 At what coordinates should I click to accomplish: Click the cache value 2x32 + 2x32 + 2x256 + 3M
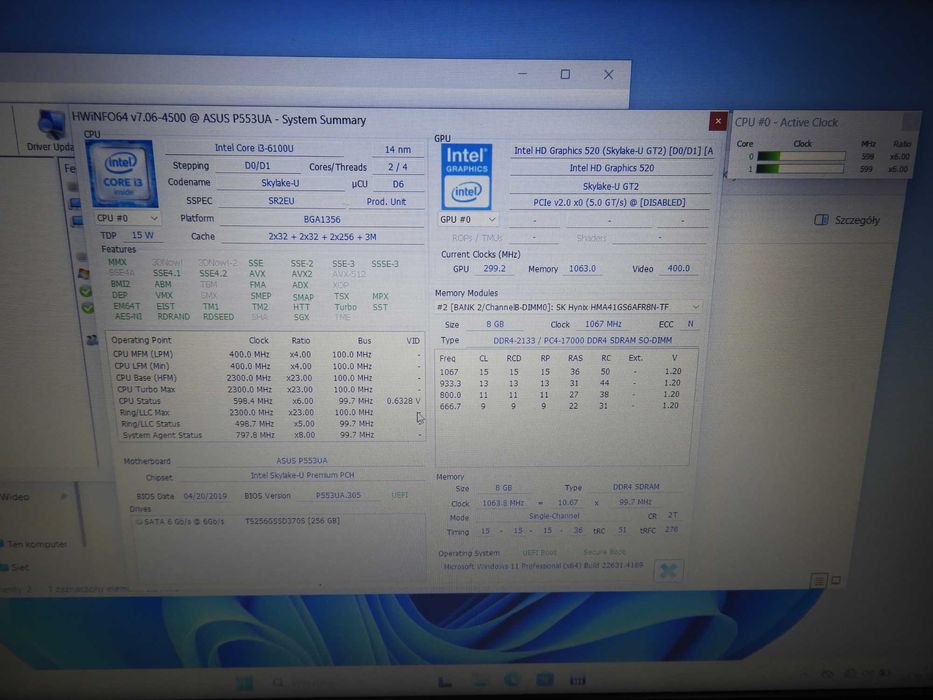point(322,237)
